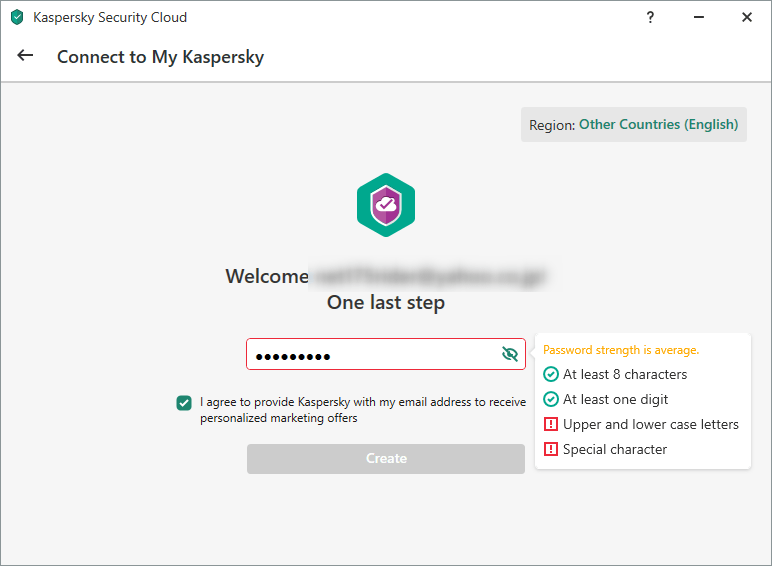
Task: Click the marketing offers agreement label text
Action: point(363,410)
